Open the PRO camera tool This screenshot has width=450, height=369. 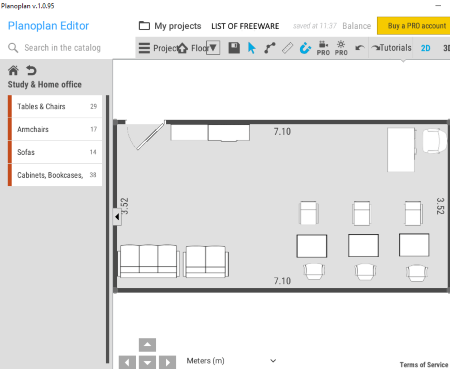coord(323,48)
